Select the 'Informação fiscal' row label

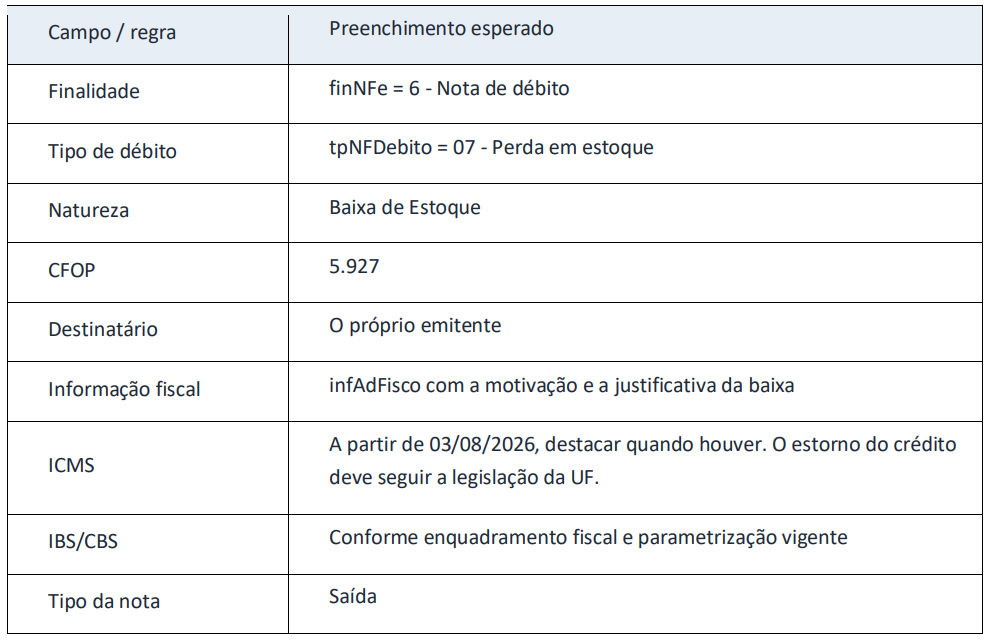[124, 389]
